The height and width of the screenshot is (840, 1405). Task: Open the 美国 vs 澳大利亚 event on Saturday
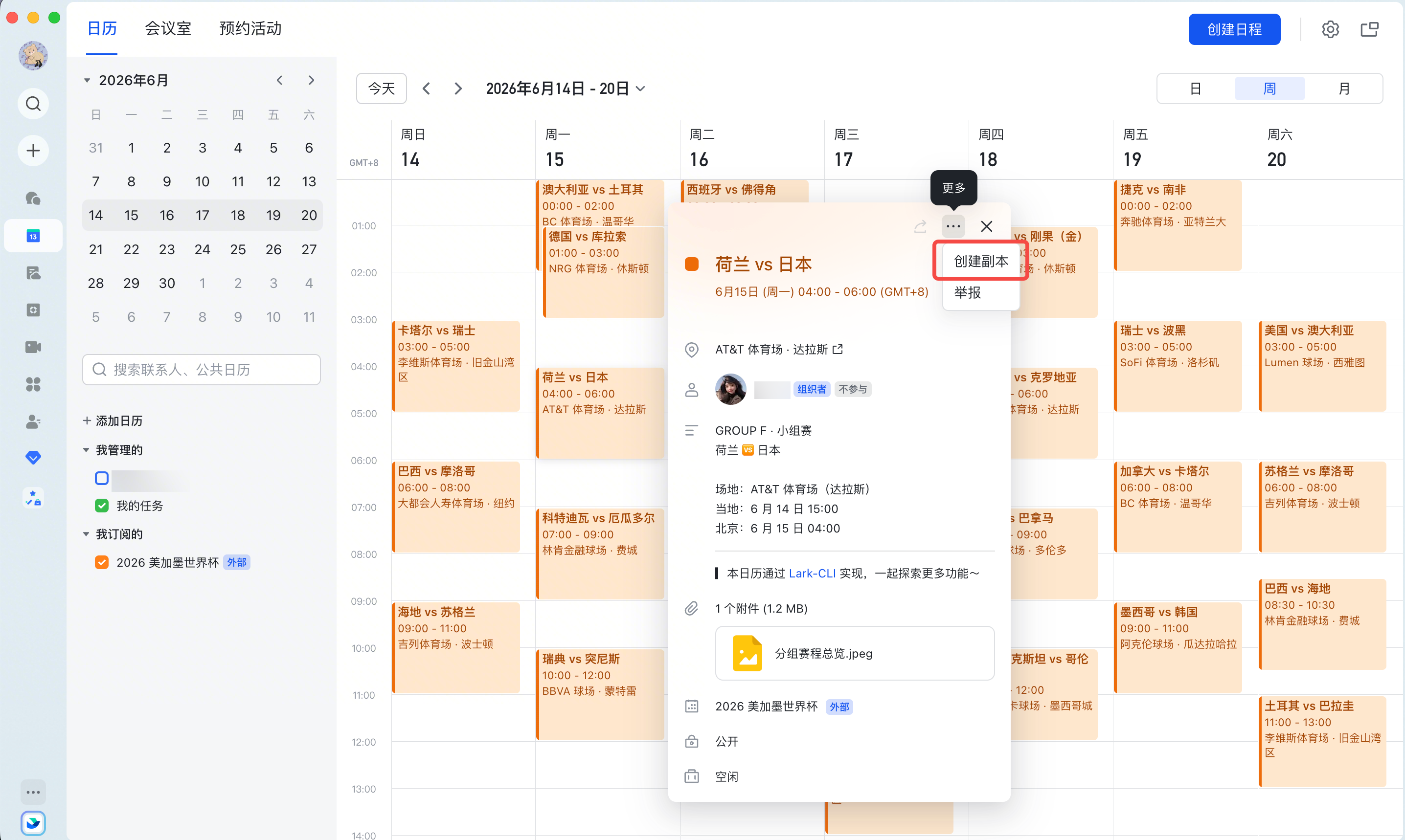(1323, 366)
